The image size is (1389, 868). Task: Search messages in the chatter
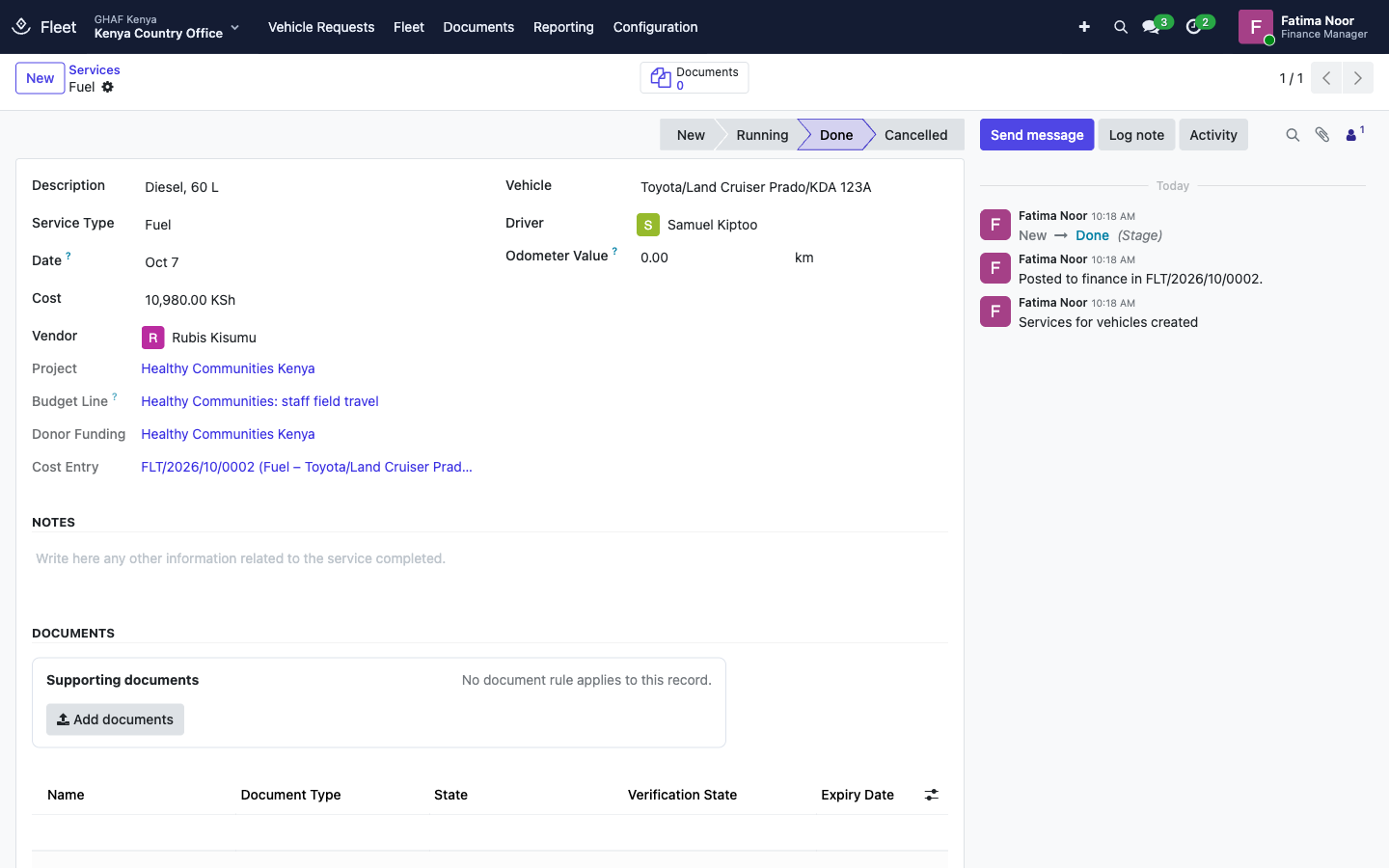click(1293, 135)
